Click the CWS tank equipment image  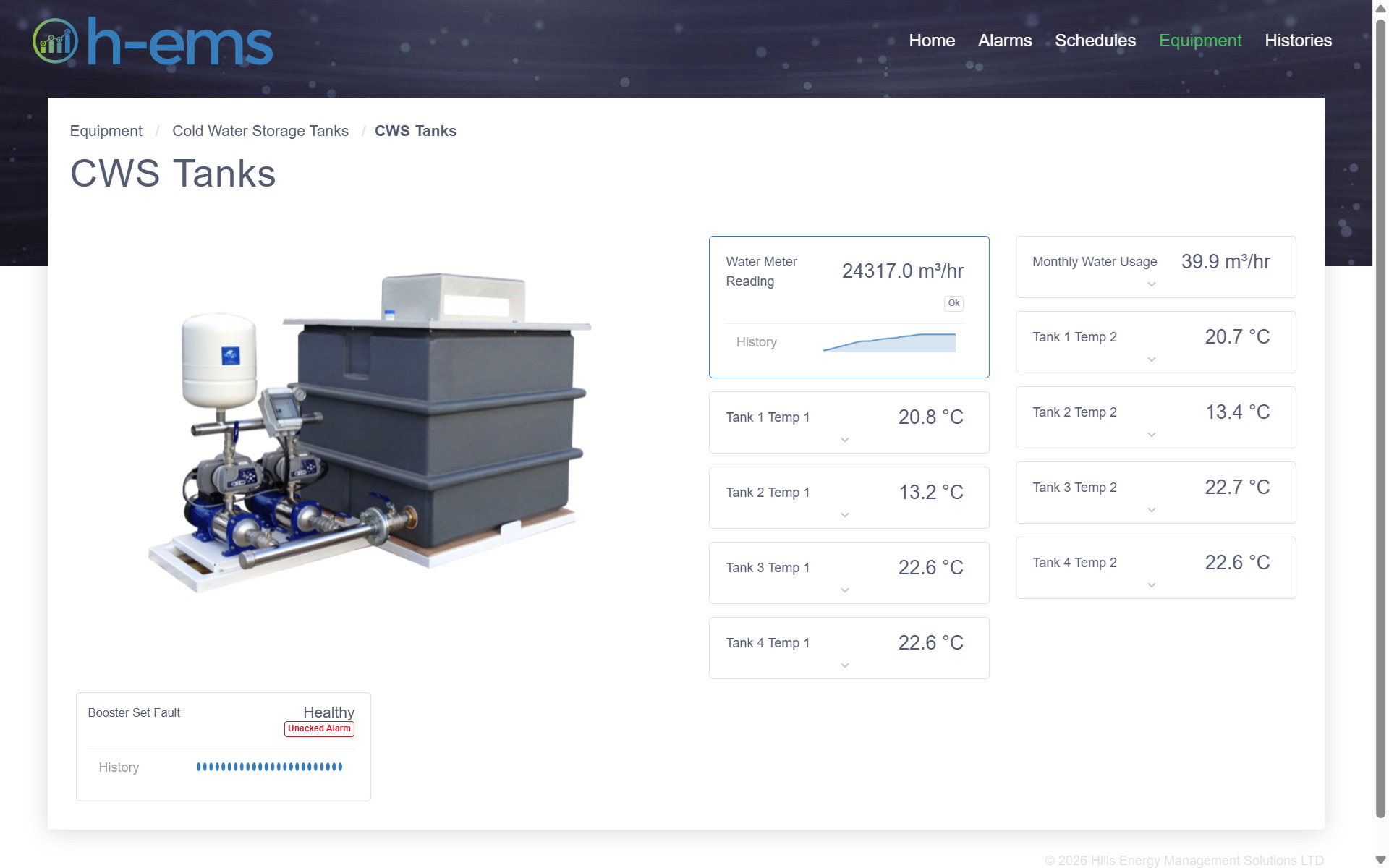[x=369, y=434]
